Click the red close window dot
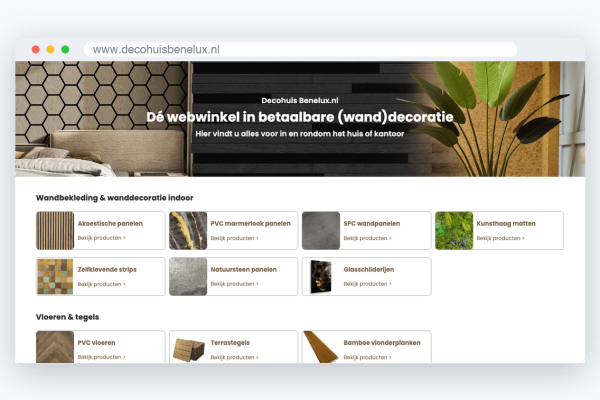The image size is (600, 400). (36, 49)
